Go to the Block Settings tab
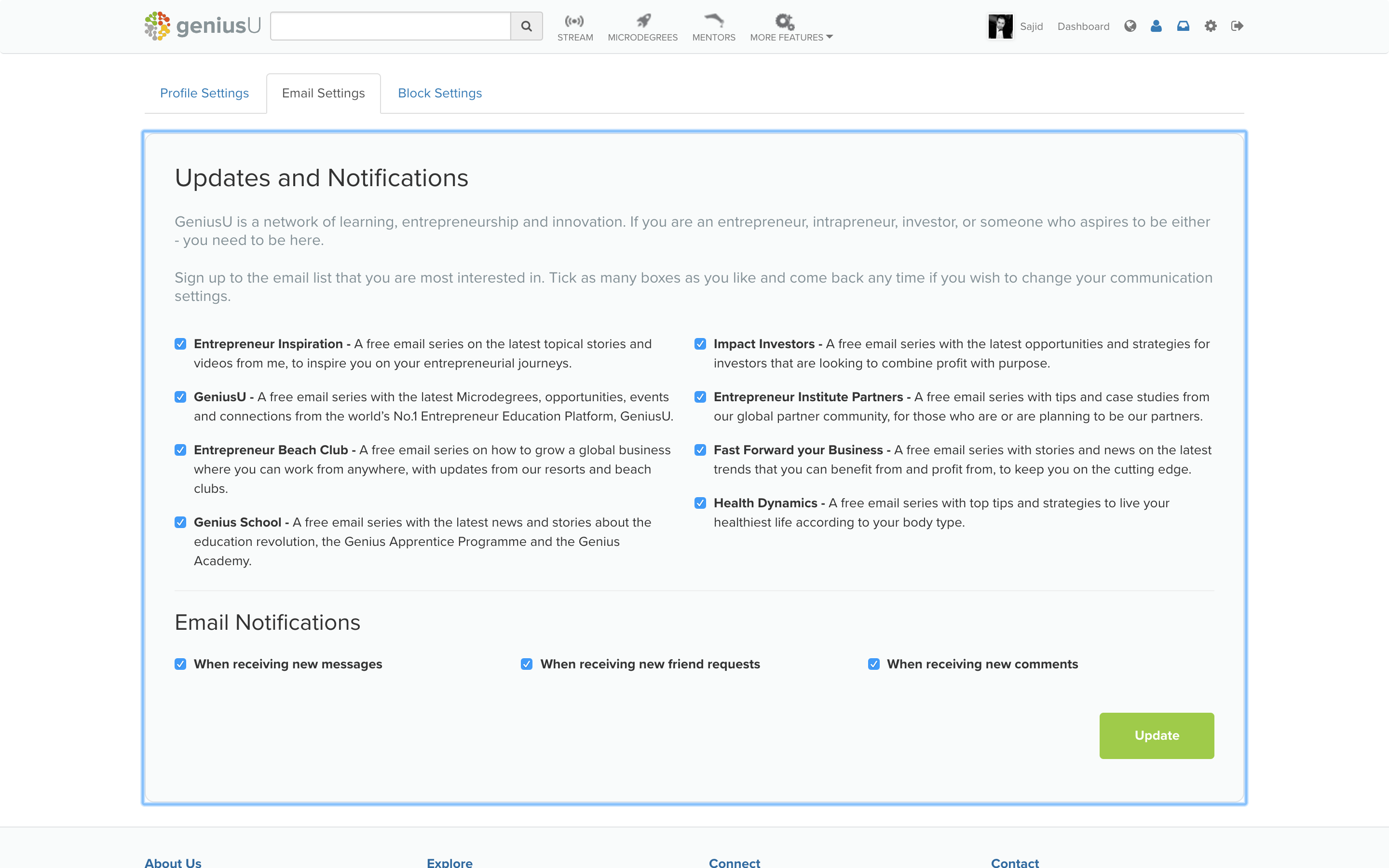The height and width of the screenshot is (868, 1389). click(440, 93)
